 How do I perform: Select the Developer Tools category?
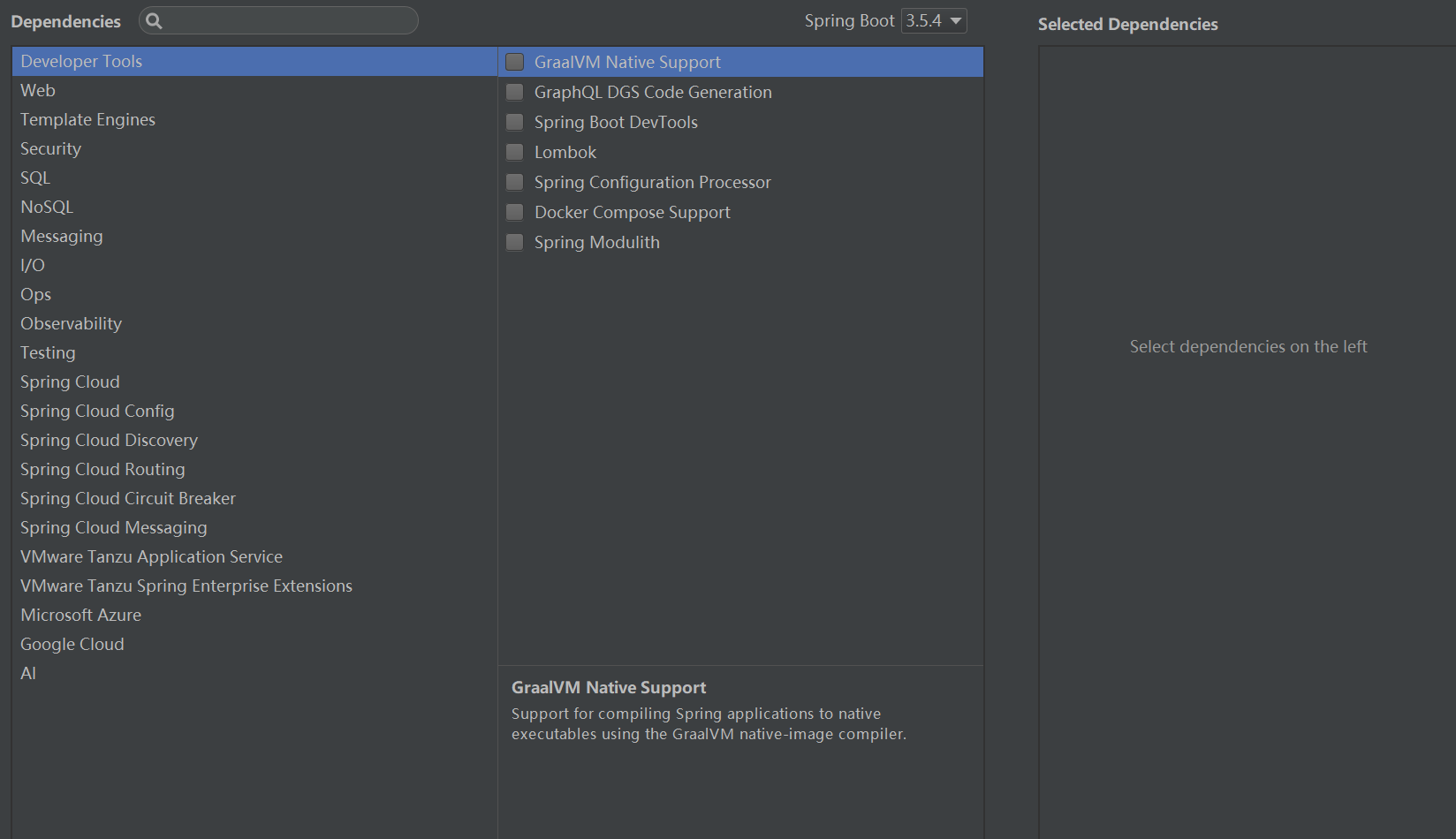pyautogui.click(x=254, y=61)
